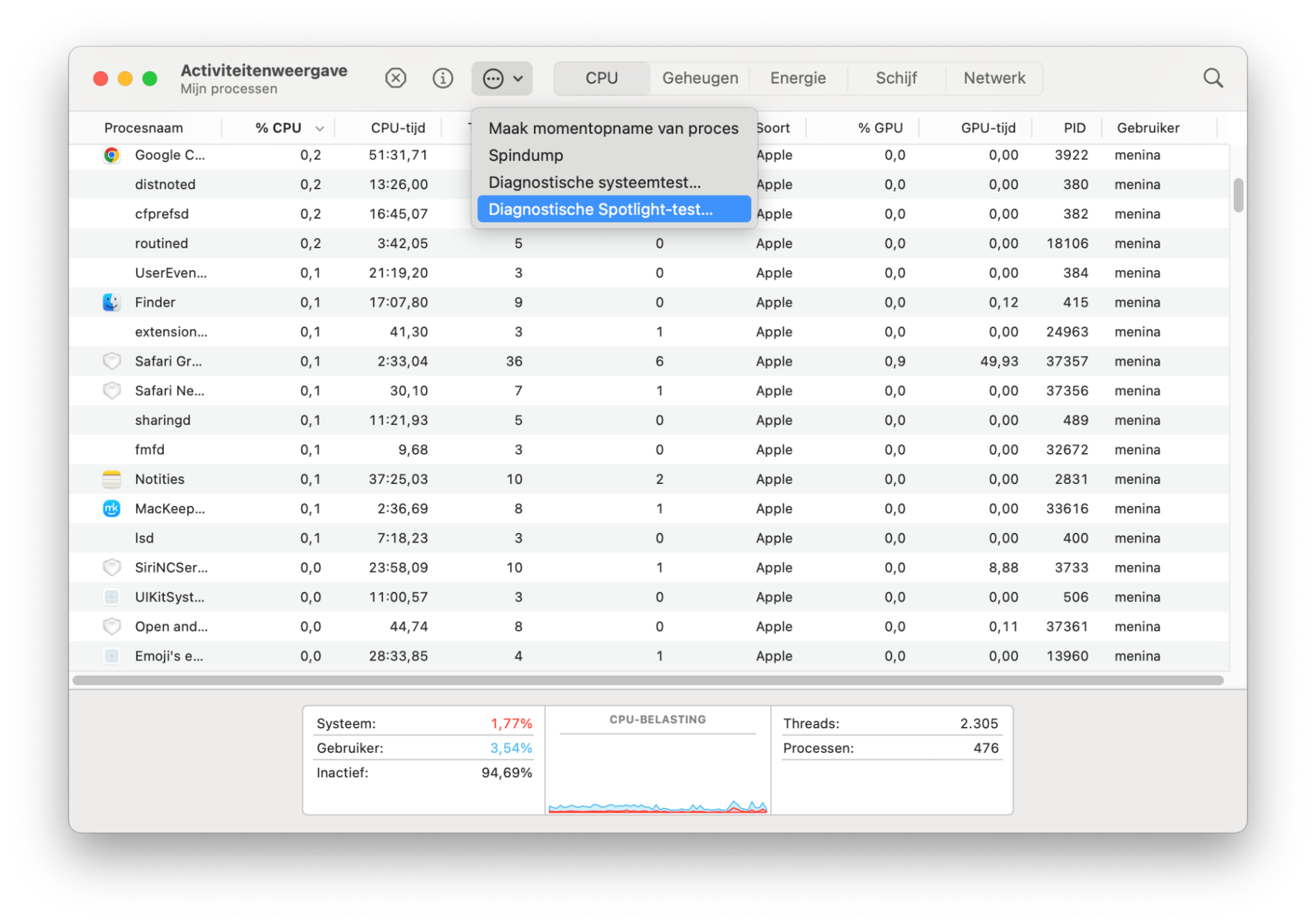Sort by Procesnaam column header
Screen dimensions: 1316x924
(144, 128)
